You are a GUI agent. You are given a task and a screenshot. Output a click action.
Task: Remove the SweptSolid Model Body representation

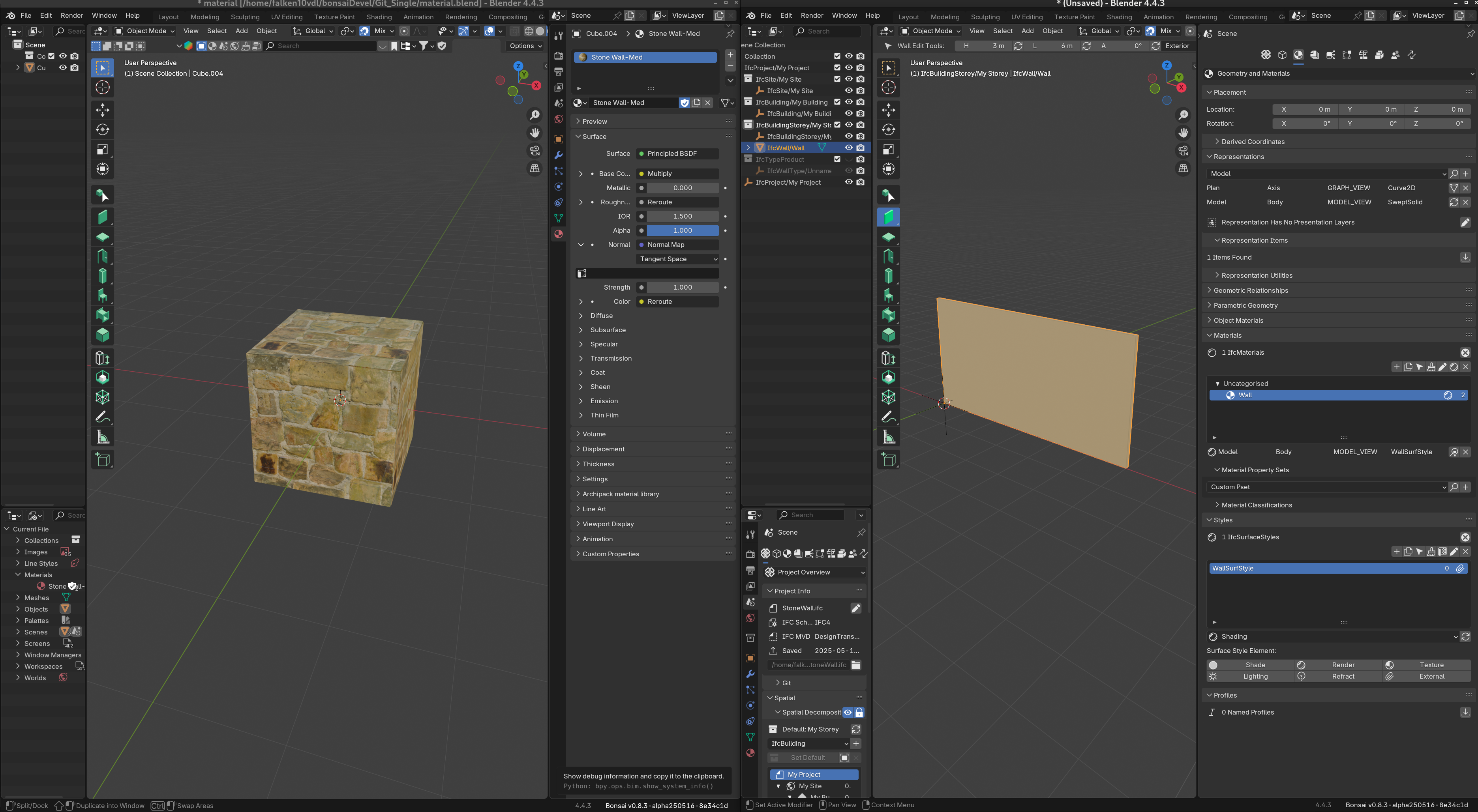[1465, 202]
